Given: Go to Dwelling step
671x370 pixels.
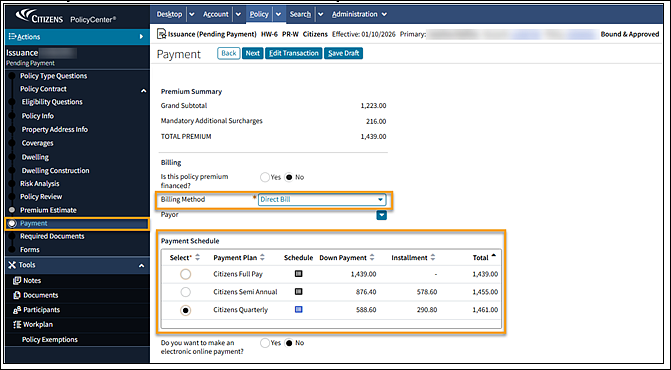Looking at the screenshot, I should tap(35, 157).
